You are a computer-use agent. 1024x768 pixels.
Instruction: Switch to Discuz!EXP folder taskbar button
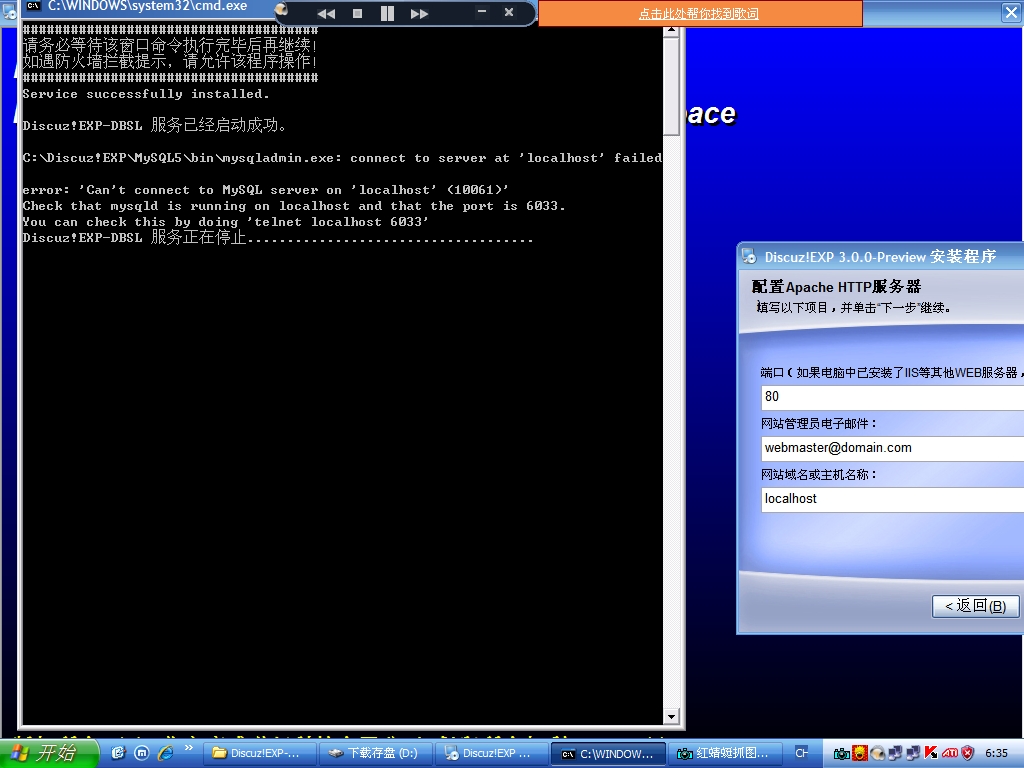point(259,753)
